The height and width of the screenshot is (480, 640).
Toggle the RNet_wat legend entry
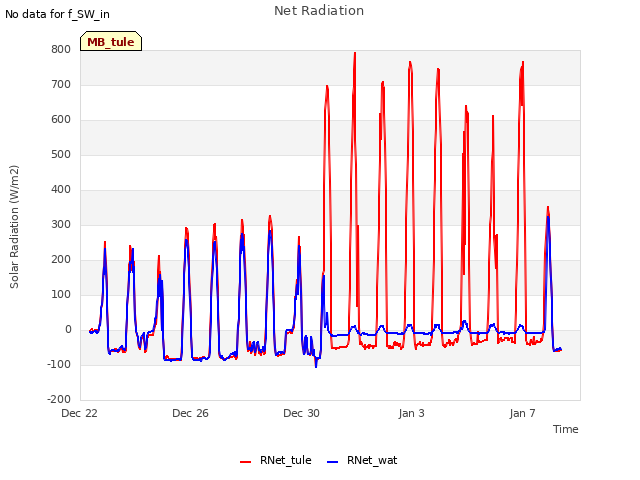362,460
